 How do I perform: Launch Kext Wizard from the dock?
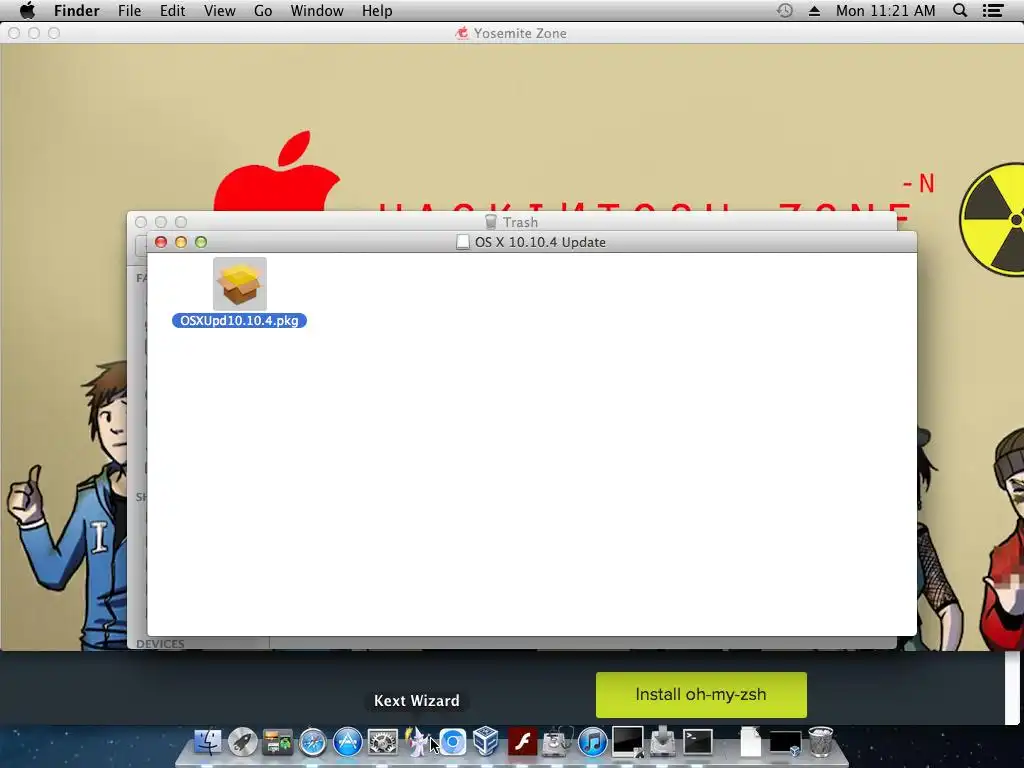pyautogui.click(x=417, y=743)
